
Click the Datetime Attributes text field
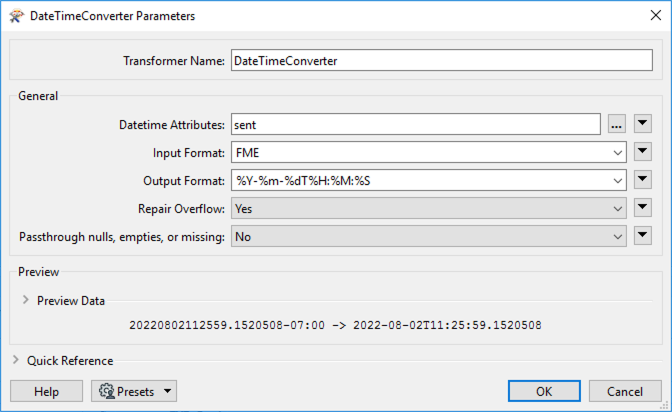click(415, 124)
